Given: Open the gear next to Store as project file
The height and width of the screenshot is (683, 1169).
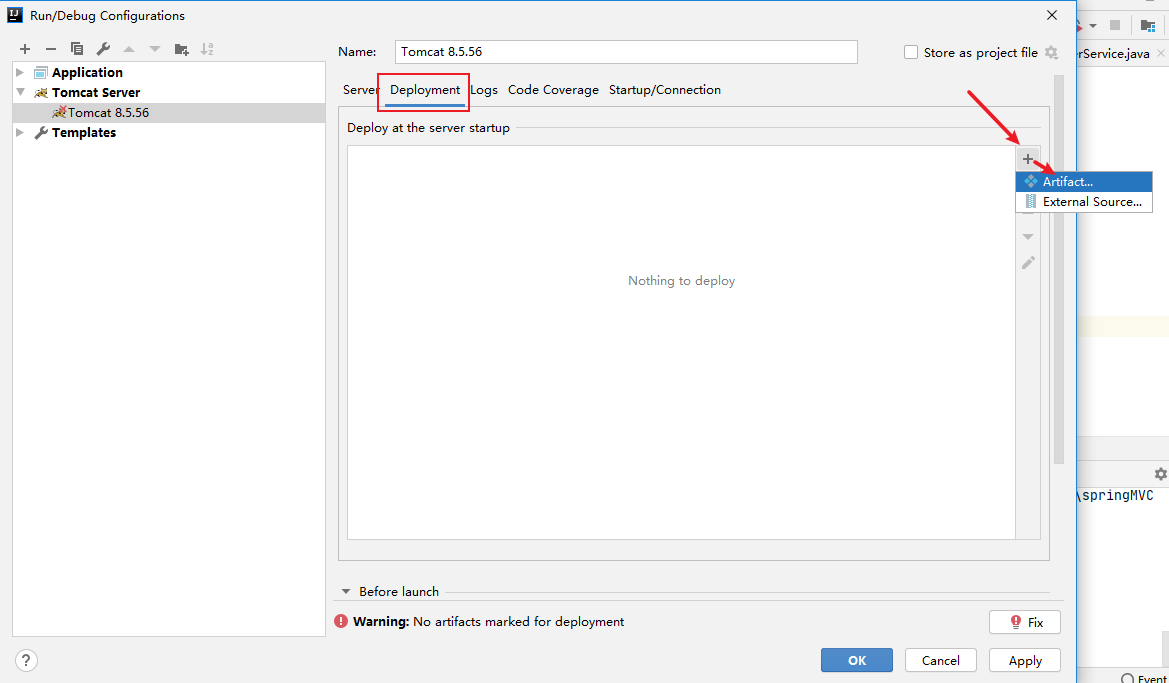Looking at the screenshot, I should pos(1051,52).
